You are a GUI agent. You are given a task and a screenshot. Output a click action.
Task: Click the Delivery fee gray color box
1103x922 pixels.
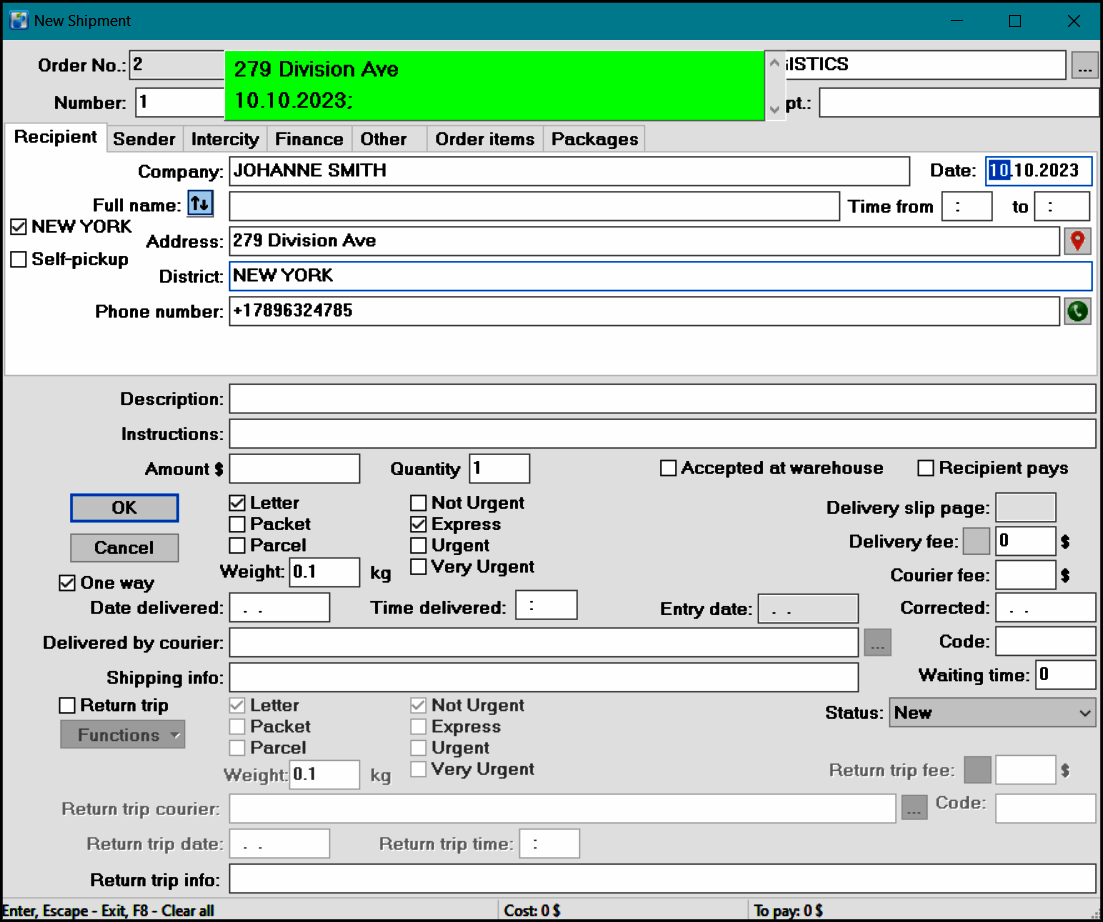(x=976, y=542)
